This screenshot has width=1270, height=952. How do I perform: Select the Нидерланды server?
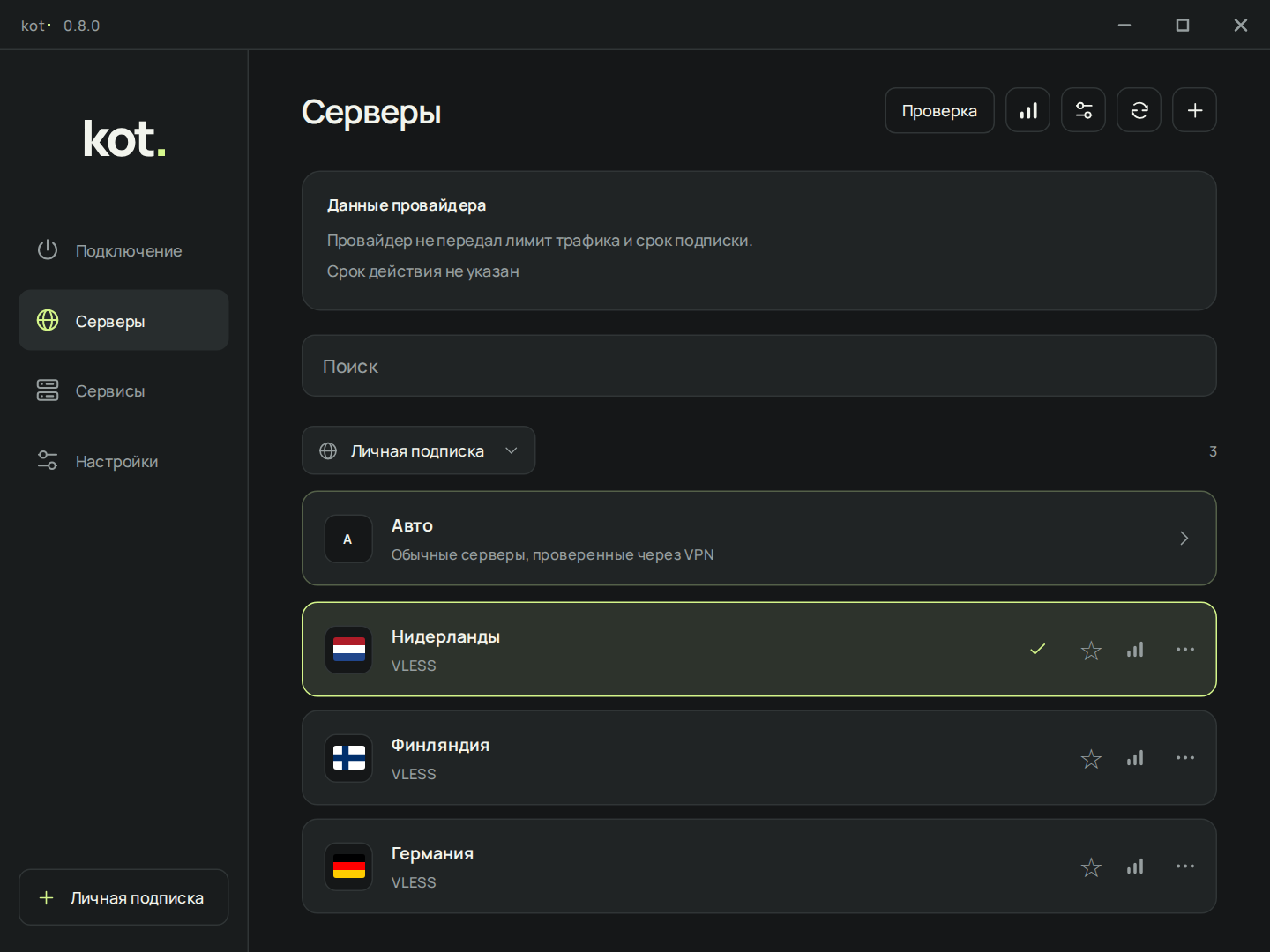[759, 650]
